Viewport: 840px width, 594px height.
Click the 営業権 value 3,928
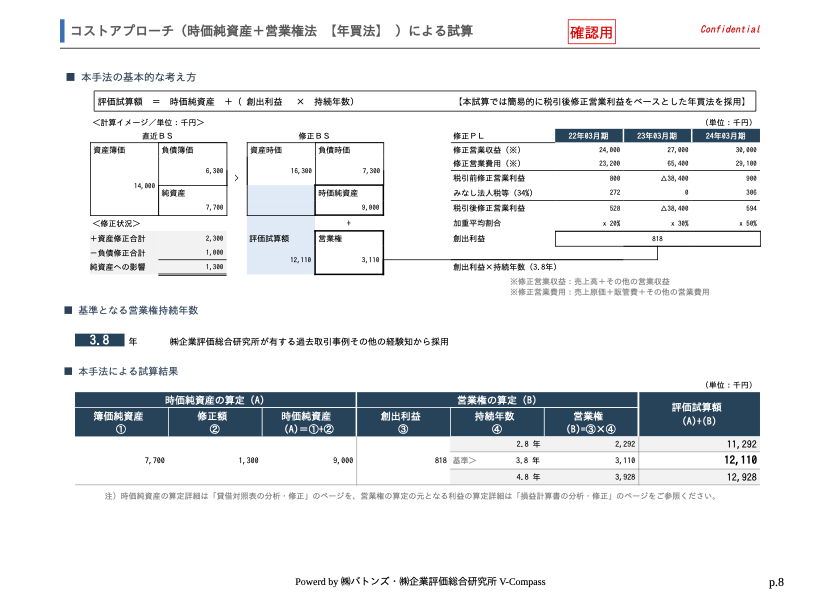point(625,477)
